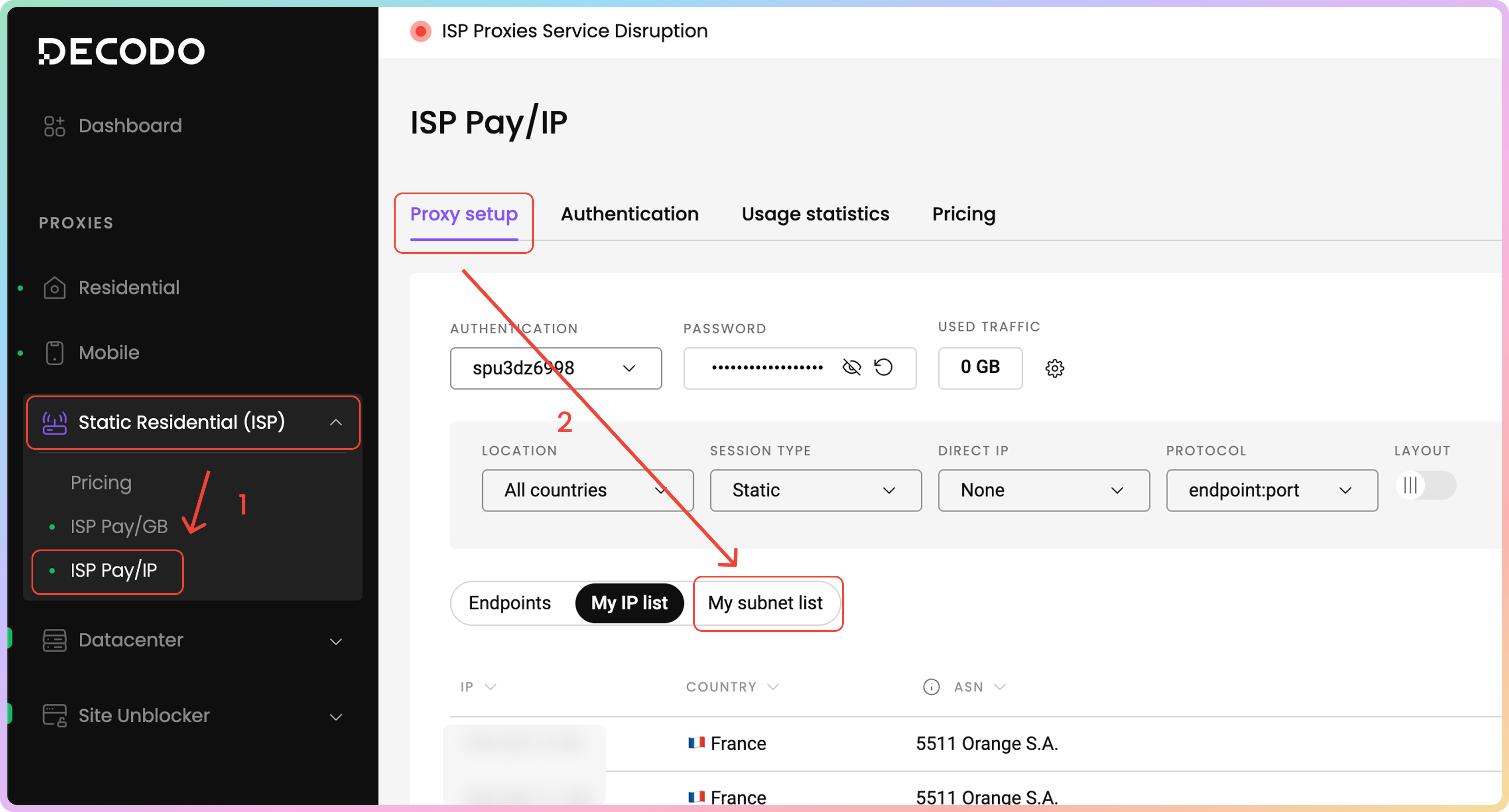Switch to My subnet list view
Image resolution: width=1509 pixels, height=812 pixels.
(765, 603)
